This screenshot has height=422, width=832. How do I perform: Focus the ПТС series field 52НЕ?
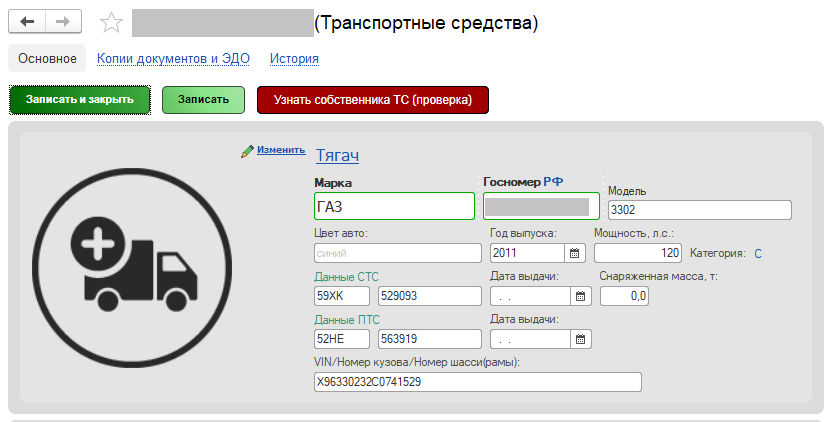[x=342, y=339]
